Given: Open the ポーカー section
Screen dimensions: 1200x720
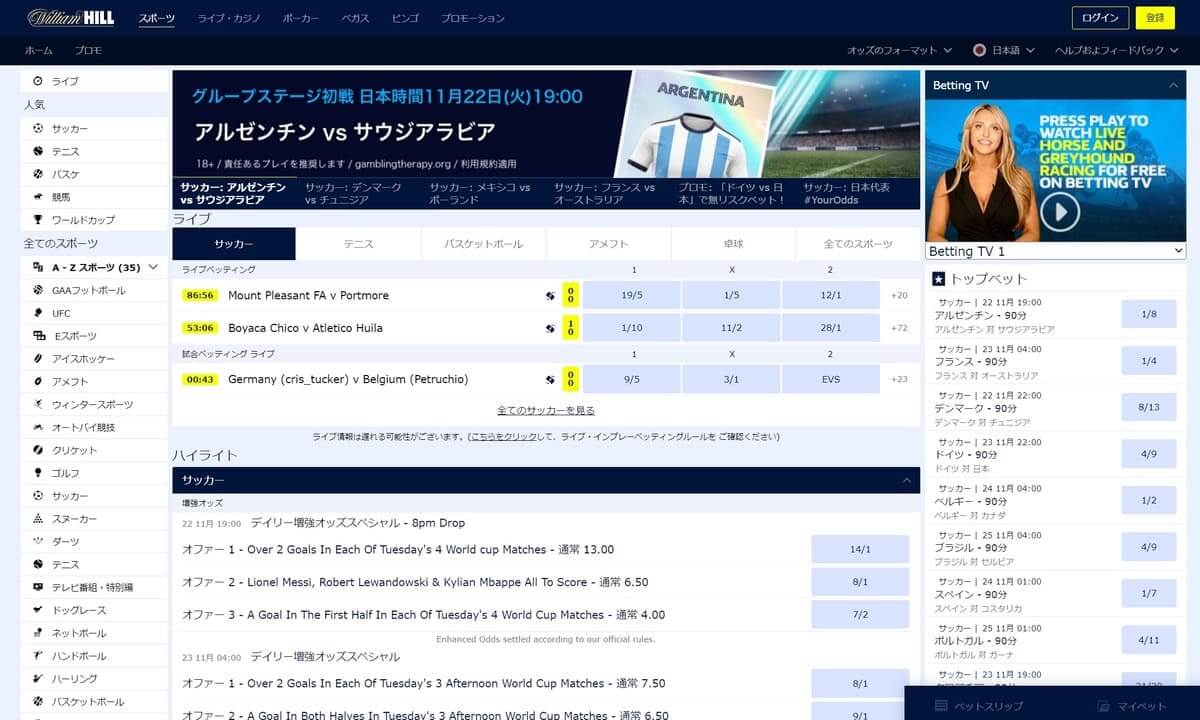Looking at the screenshot, I should click(x=301, y=18).
